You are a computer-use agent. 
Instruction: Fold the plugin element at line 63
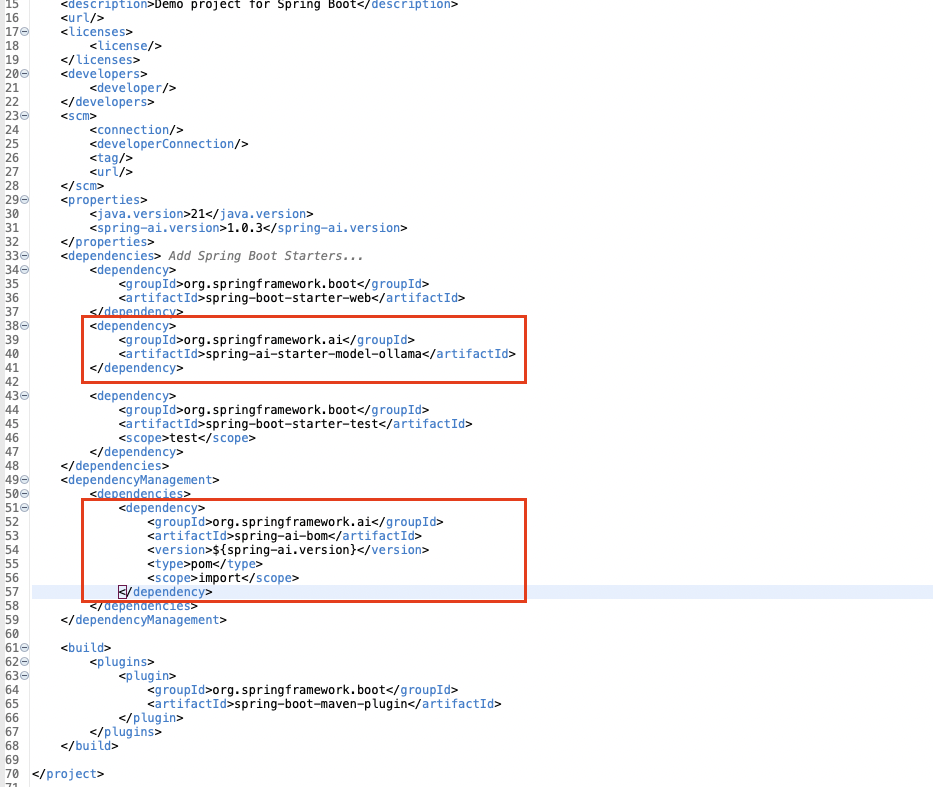tap(25, 676)
